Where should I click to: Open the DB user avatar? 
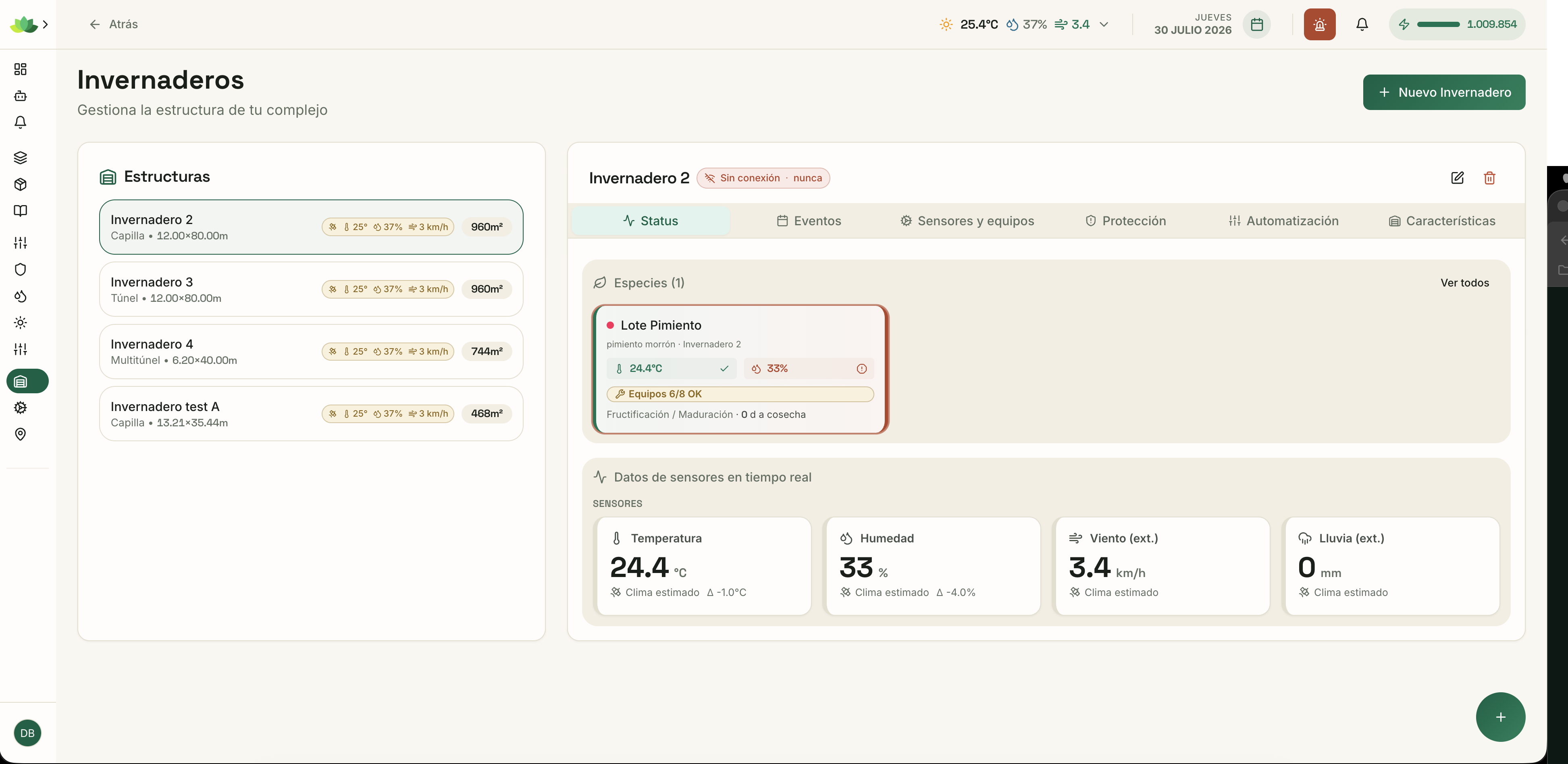point(27,733)
